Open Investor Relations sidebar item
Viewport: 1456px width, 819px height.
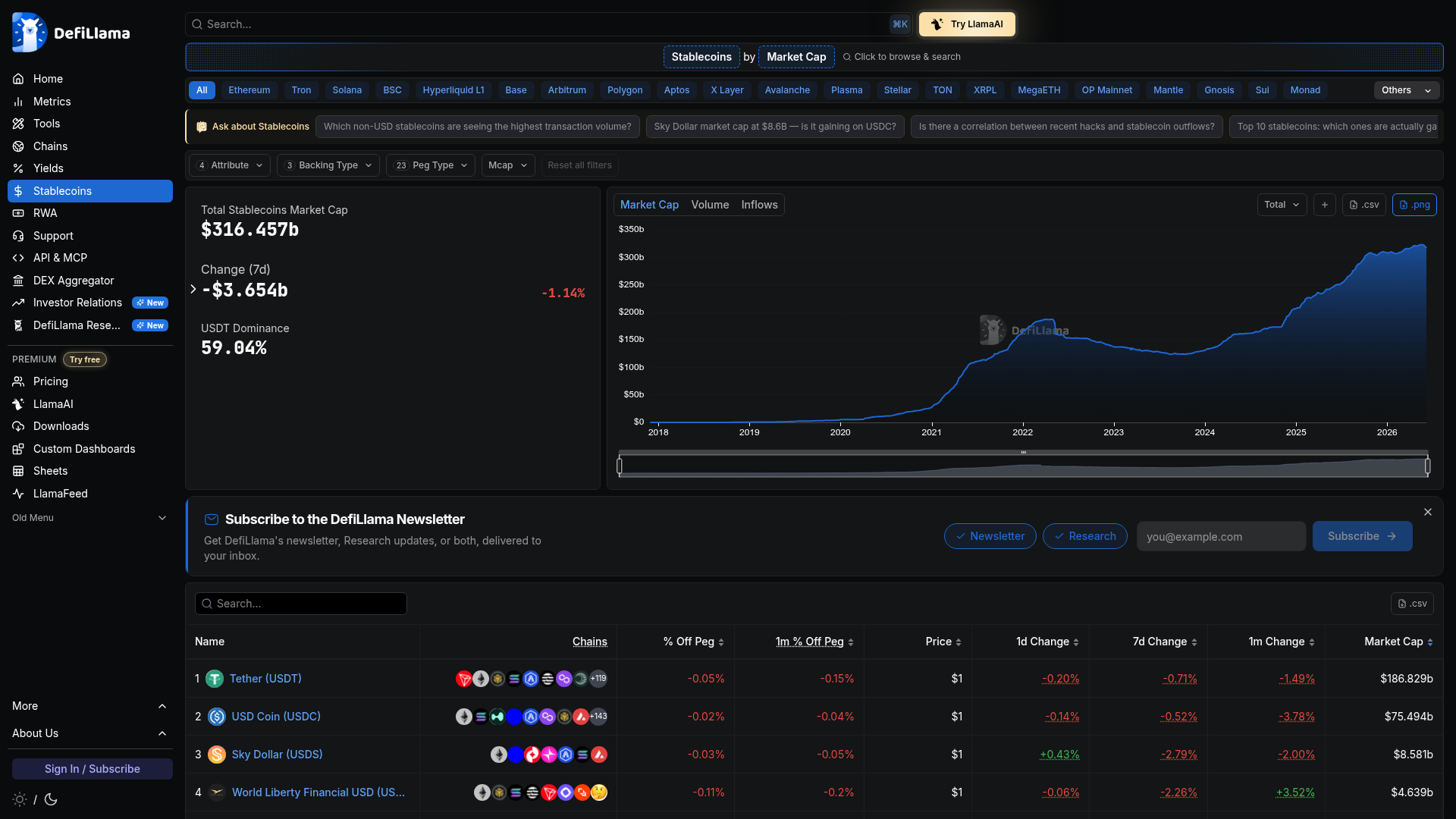90,303
